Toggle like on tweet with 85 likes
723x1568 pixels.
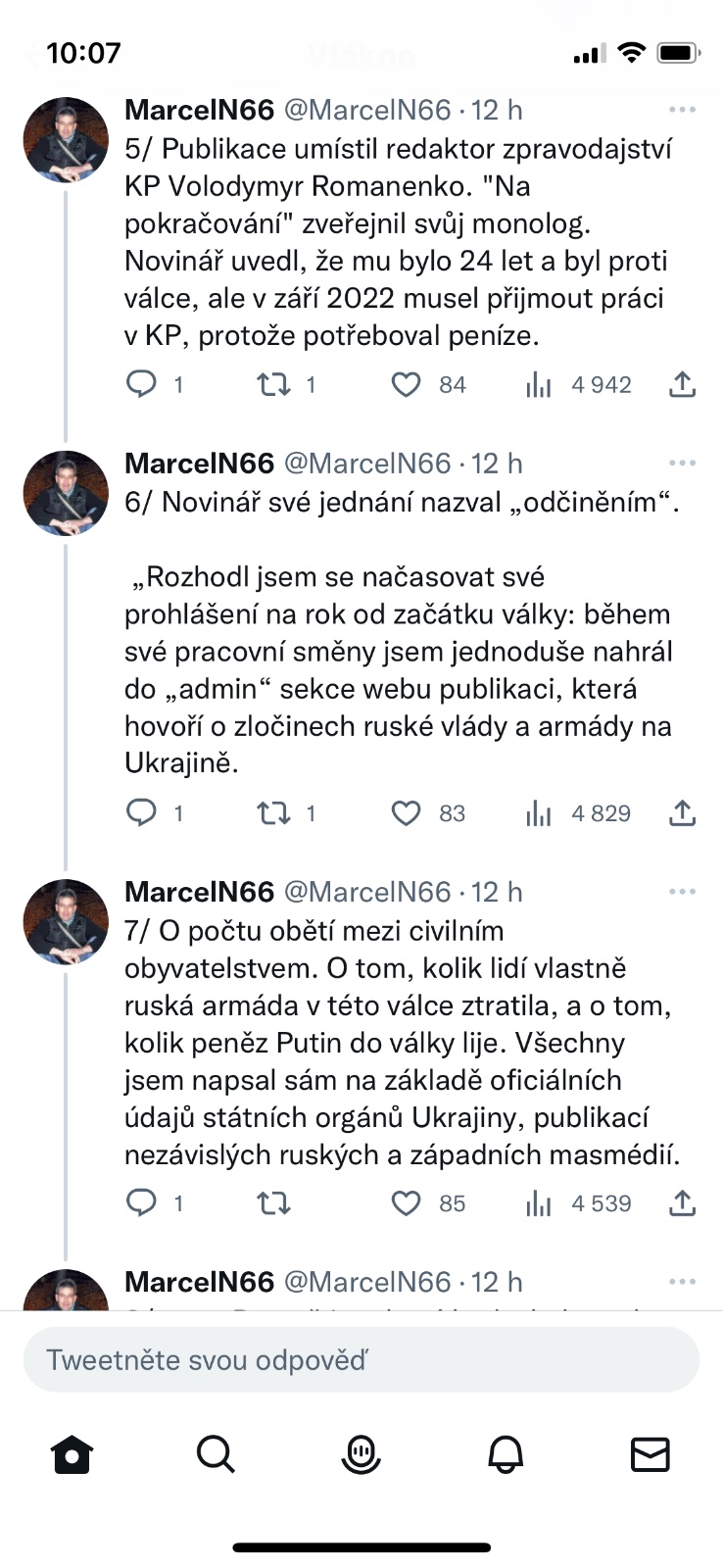(x=406, y=1202)
